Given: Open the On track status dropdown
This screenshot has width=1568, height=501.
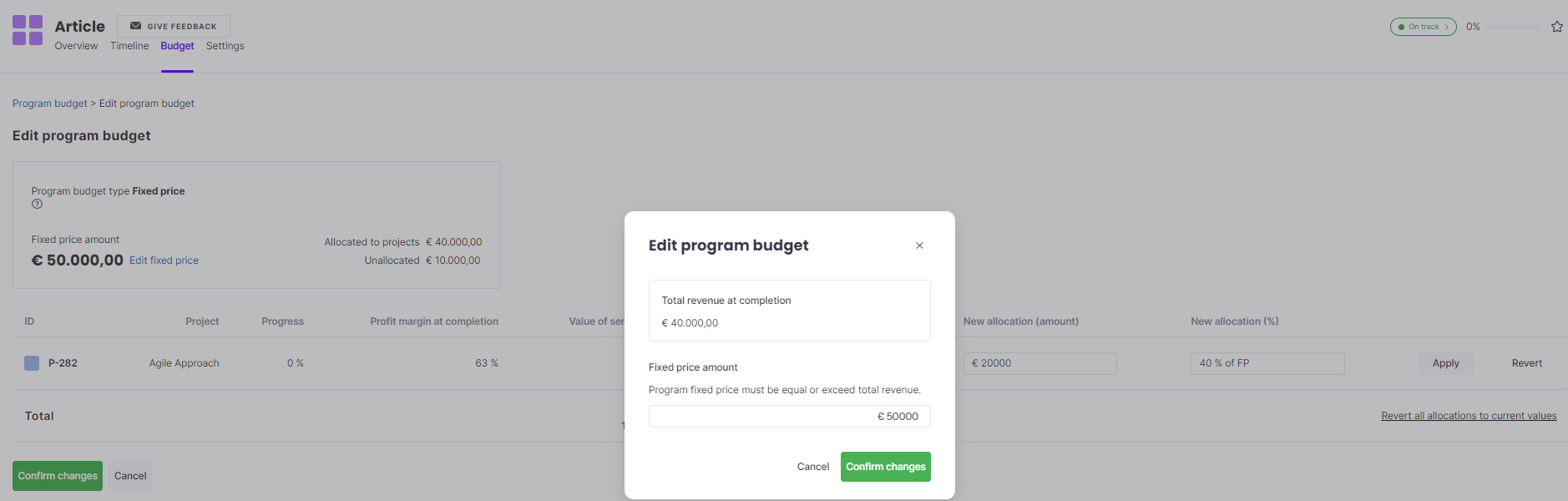Looking at the screenshot, I should pyautogui.click(x=1423, y=27).
